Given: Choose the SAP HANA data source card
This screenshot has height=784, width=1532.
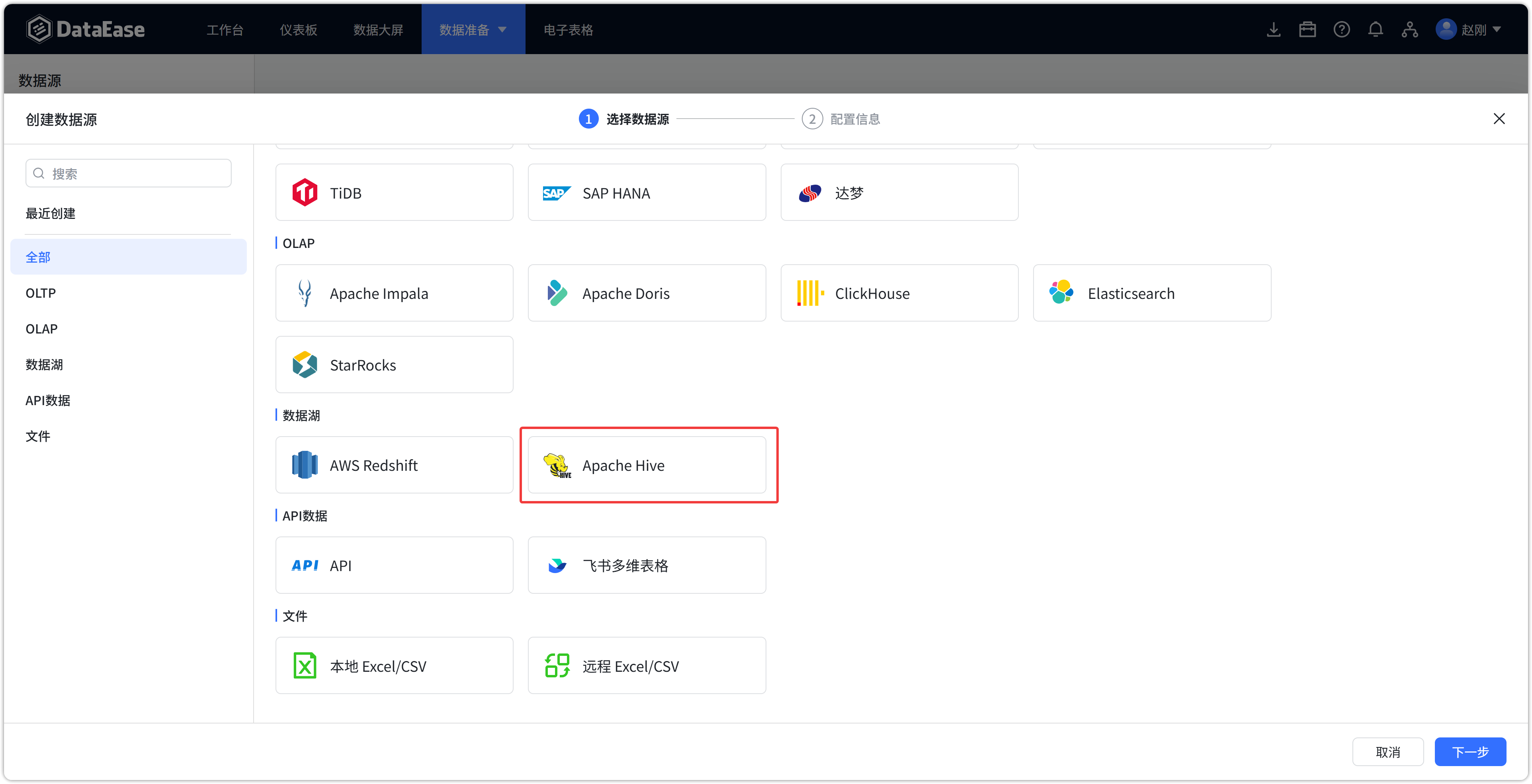Looking at the screenshot, I should (647, 193).
